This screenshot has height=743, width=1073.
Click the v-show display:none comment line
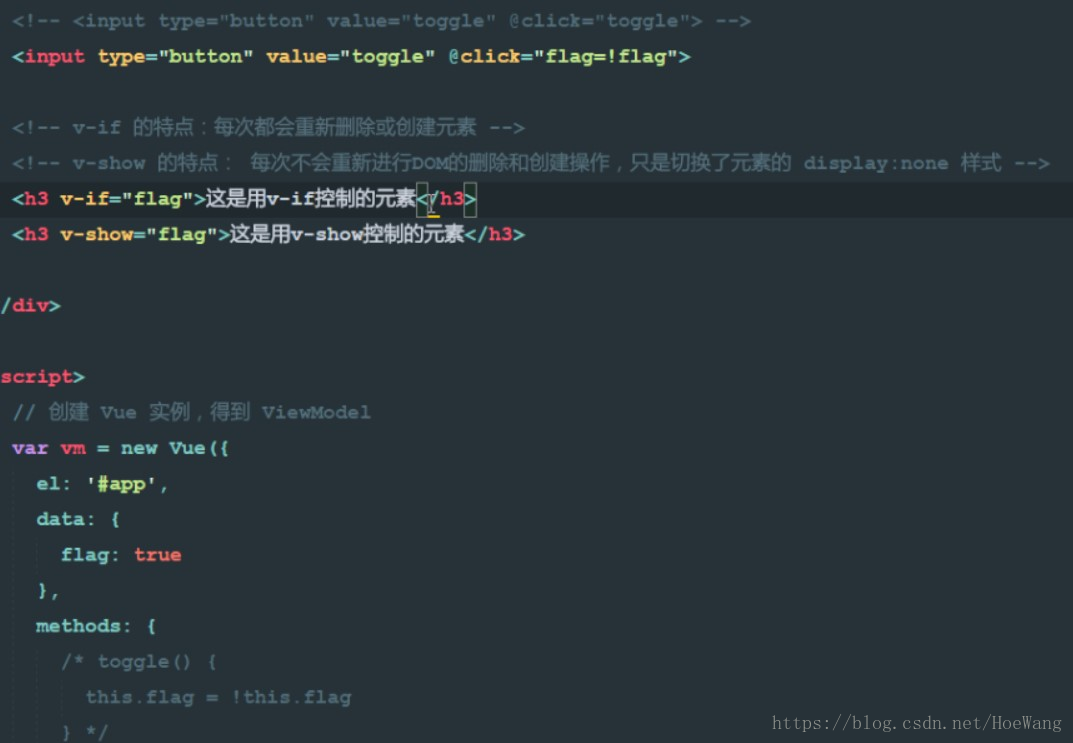pos(531,163)
